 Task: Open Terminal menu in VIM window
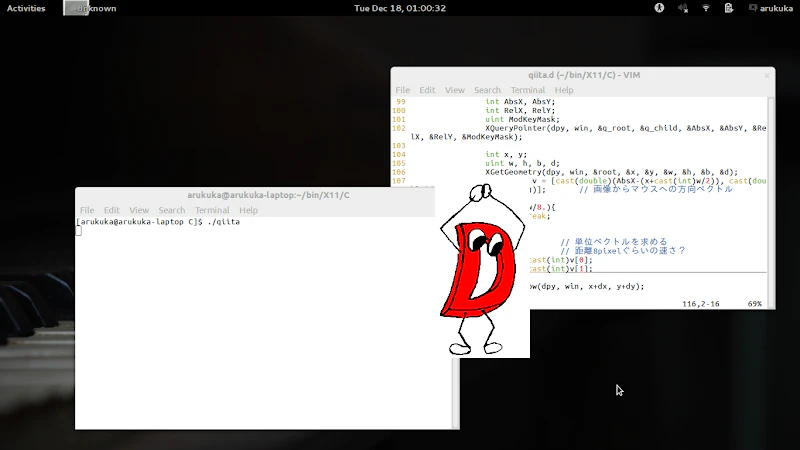(528, 90)
